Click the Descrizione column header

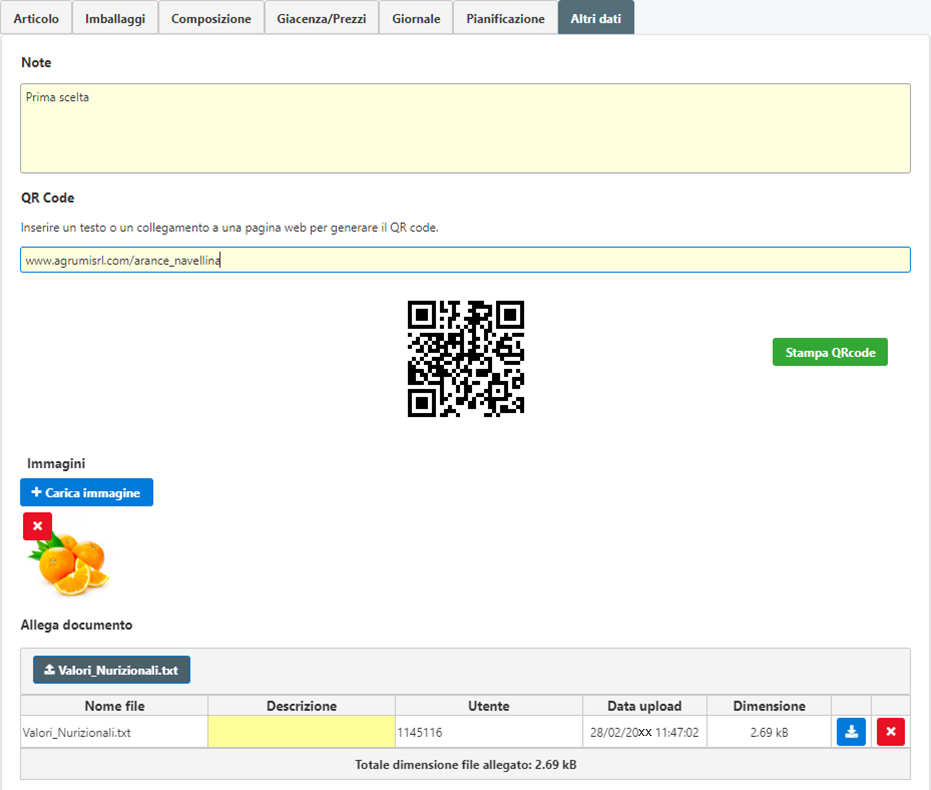(302, 706)
